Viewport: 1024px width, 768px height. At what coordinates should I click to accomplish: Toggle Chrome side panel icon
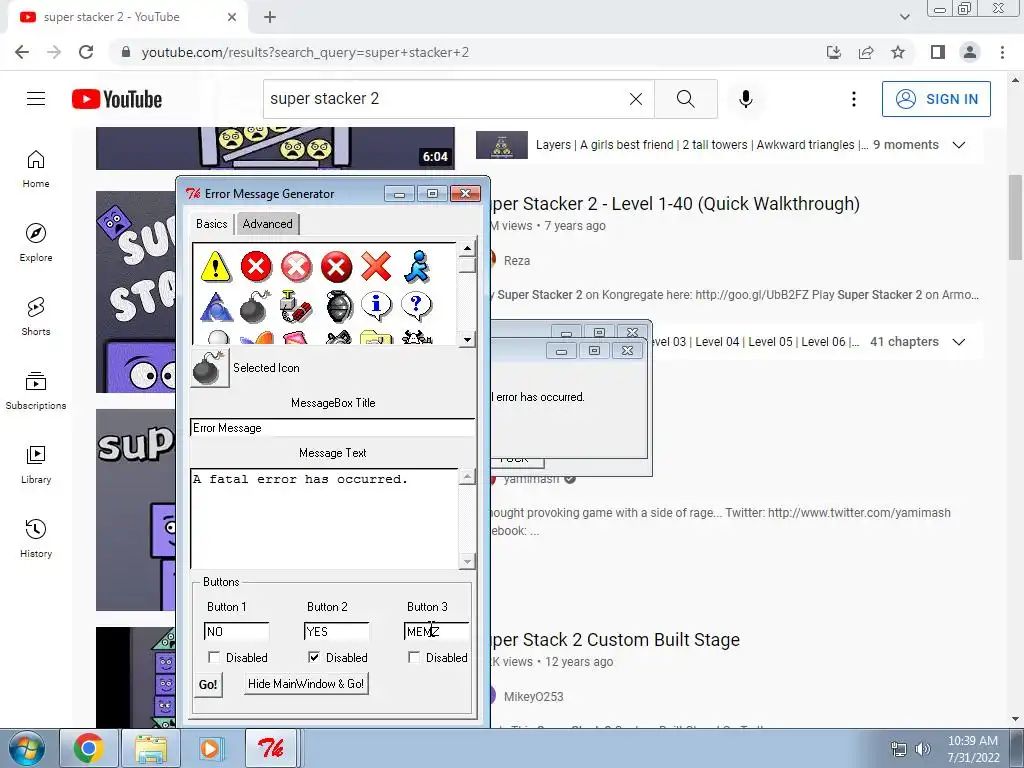coord(938,52)
